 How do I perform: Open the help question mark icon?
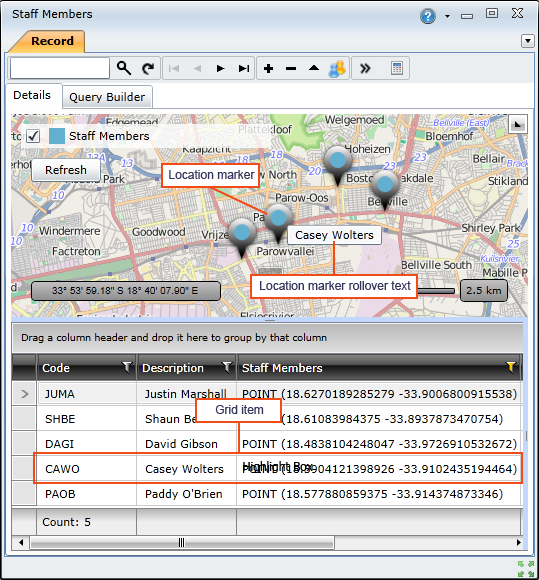pos(428,16)
